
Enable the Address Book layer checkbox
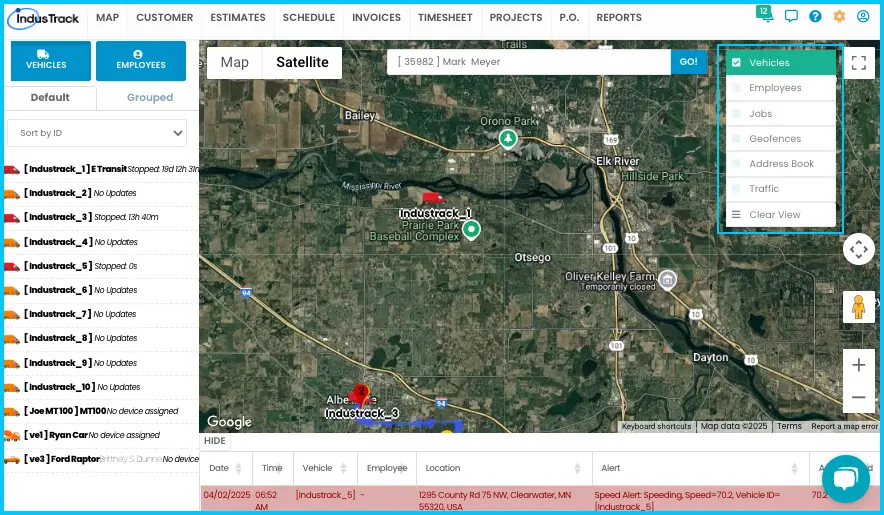[x=736, y=164]
